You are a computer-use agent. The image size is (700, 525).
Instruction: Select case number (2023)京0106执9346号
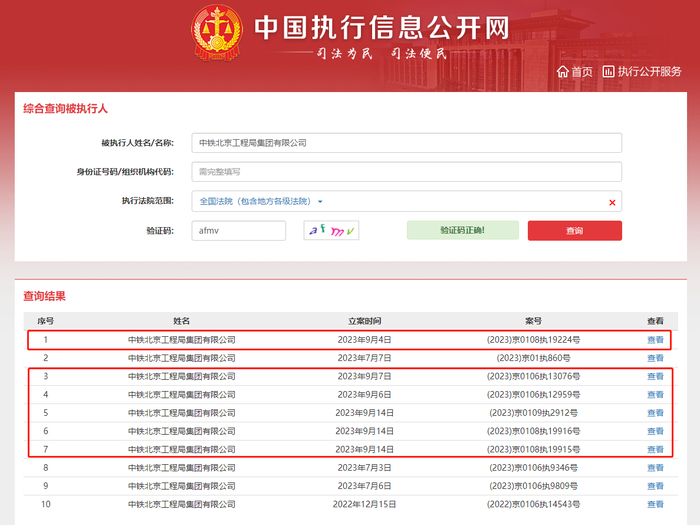click(533, 468)
